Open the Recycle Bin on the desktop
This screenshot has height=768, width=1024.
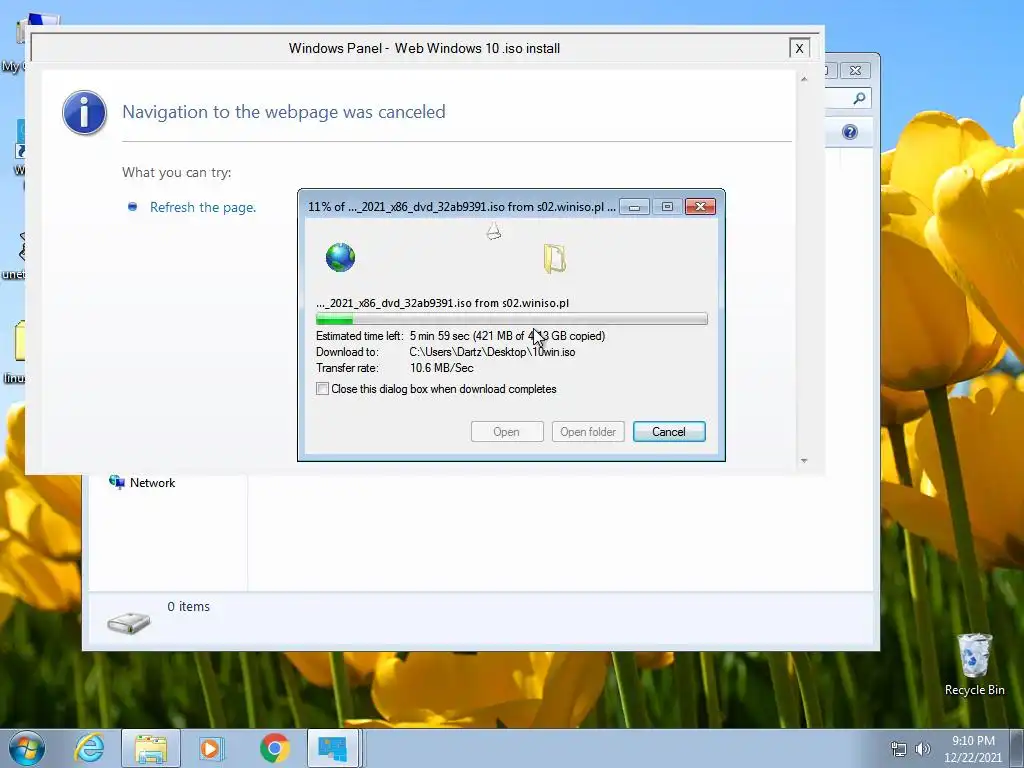tap(974, 665)
